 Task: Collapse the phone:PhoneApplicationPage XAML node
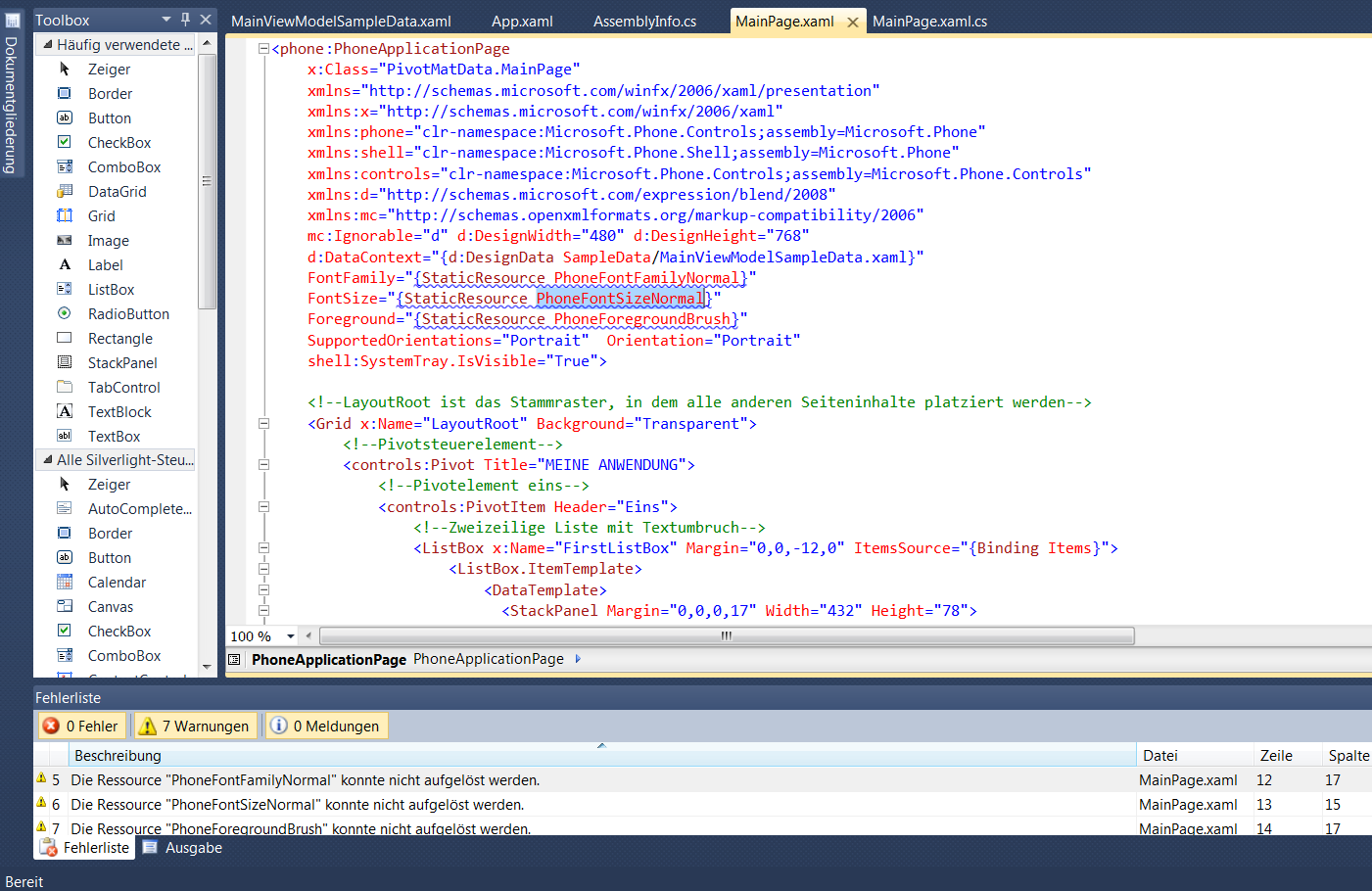click(x=263, y=48)
